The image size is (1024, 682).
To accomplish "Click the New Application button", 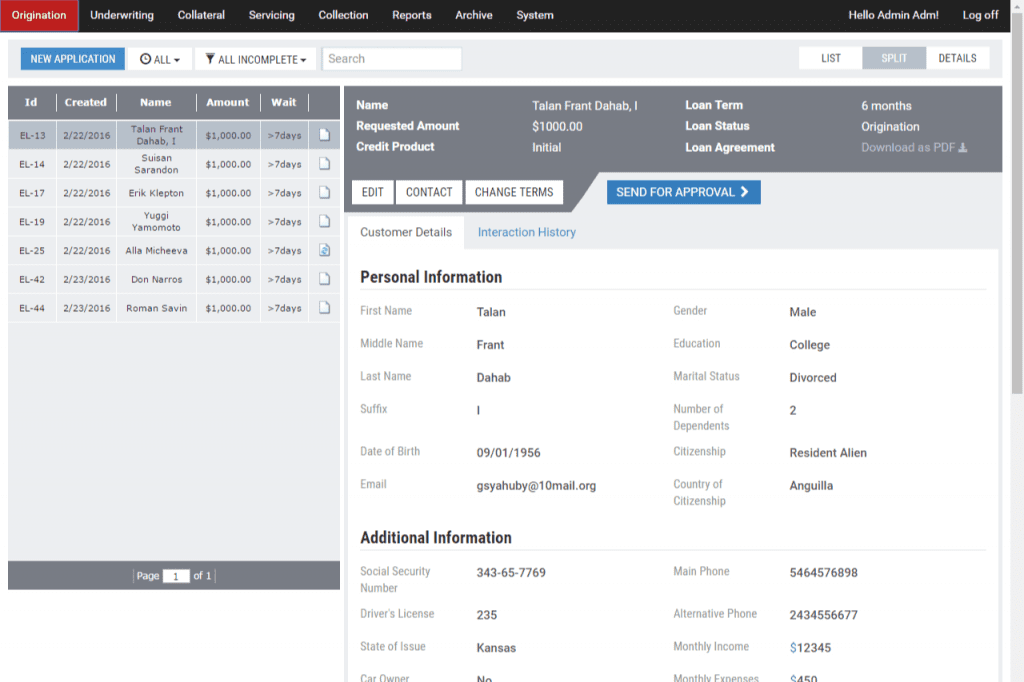I will pyautogui.click(x=73, y=59).
